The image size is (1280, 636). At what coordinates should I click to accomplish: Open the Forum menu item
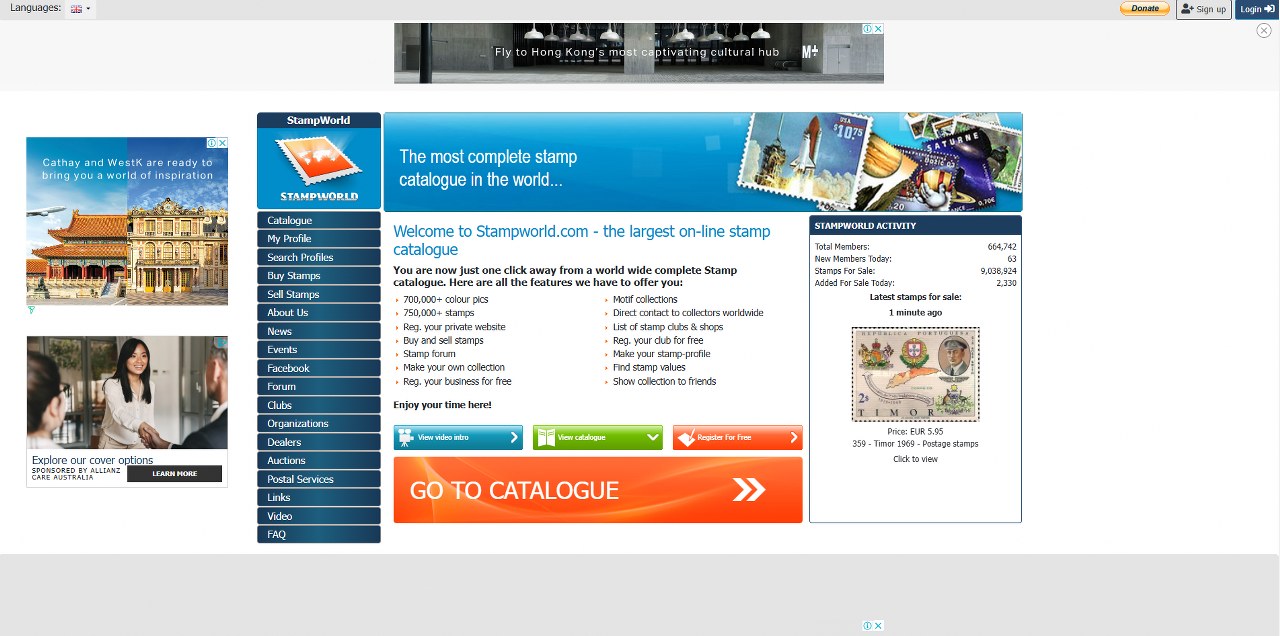319,387
